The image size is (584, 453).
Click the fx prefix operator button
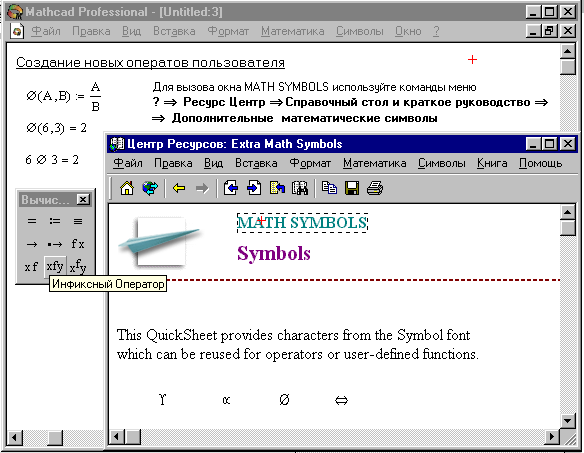(78, 244)
